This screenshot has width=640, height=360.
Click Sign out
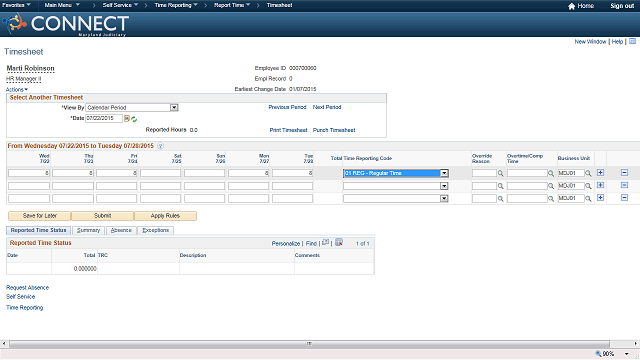(622, 6)
